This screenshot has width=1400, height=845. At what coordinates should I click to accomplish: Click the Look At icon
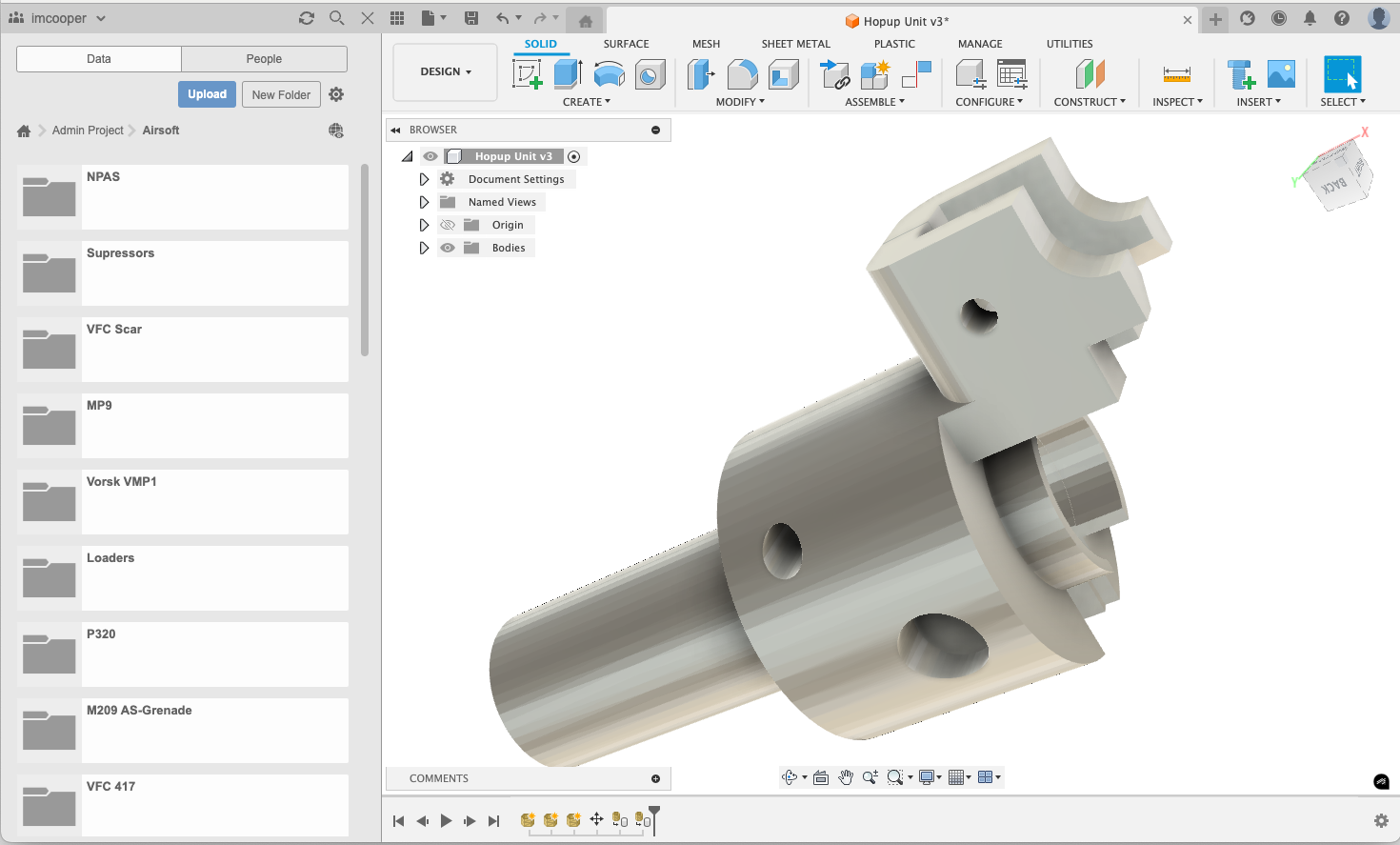pos(821,777)
